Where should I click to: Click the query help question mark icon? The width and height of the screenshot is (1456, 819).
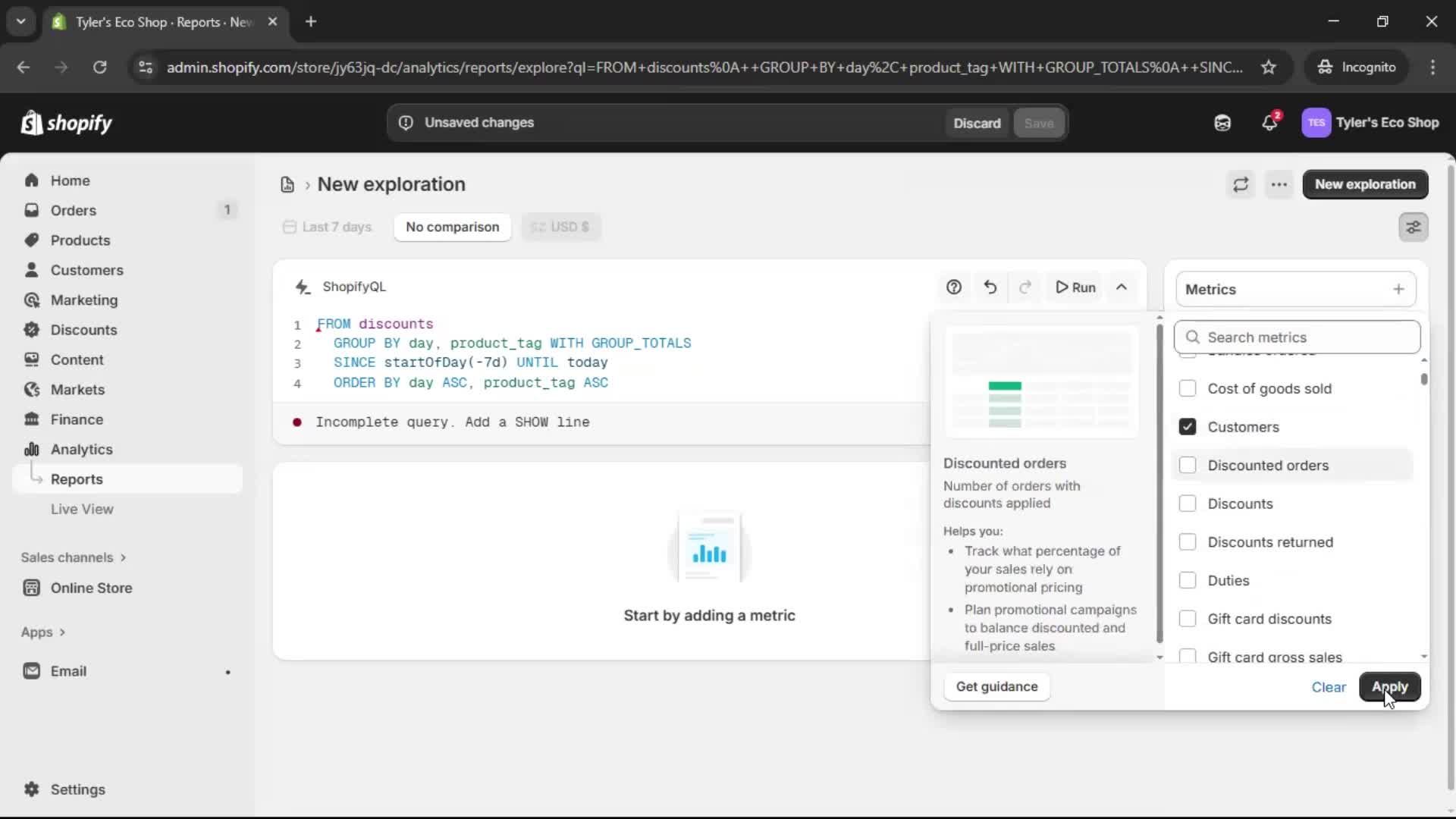954,287
